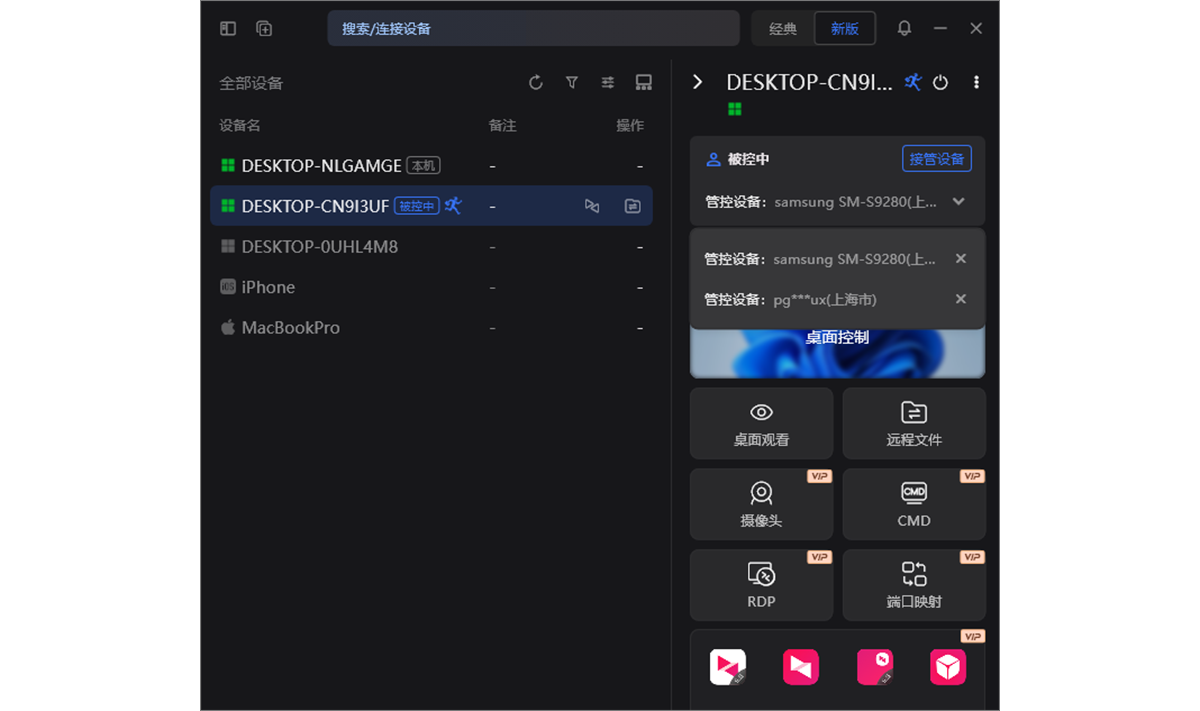
Task: Open the pink cube app icon
Action: [947, 667]
